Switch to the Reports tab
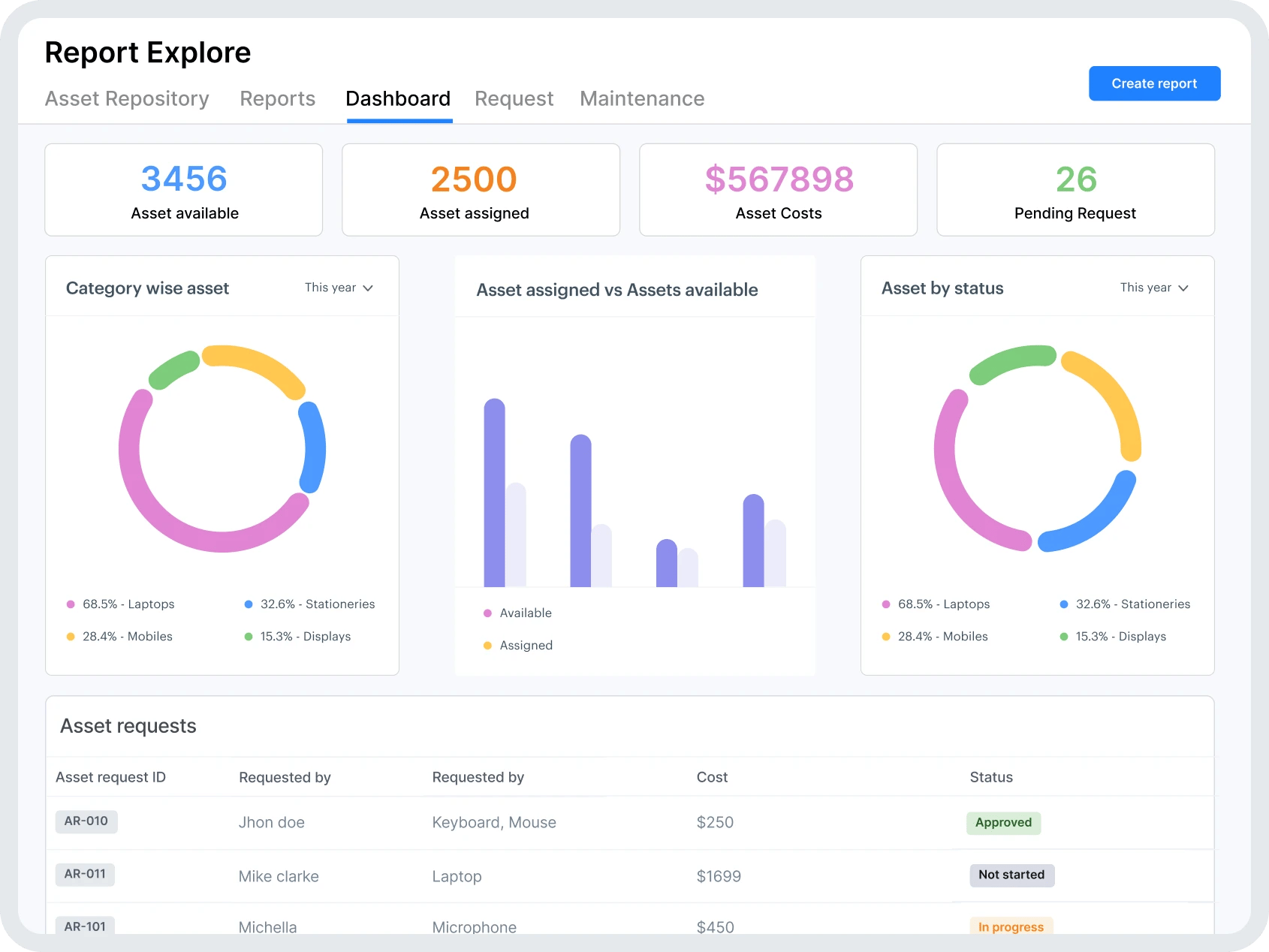This screenshot has width=1269, height=952. pyautogui.click(x=277, y=99)
